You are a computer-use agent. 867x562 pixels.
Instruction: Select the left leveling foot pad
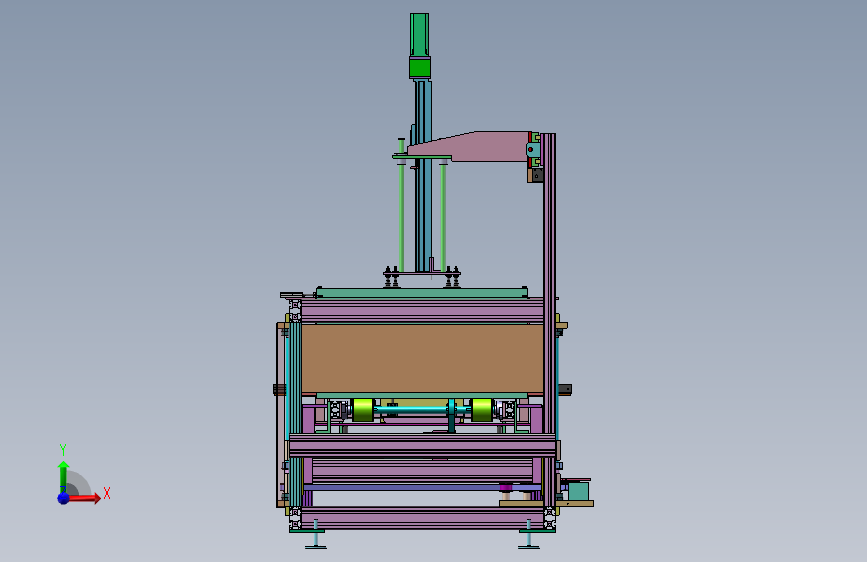click(316, 547)
